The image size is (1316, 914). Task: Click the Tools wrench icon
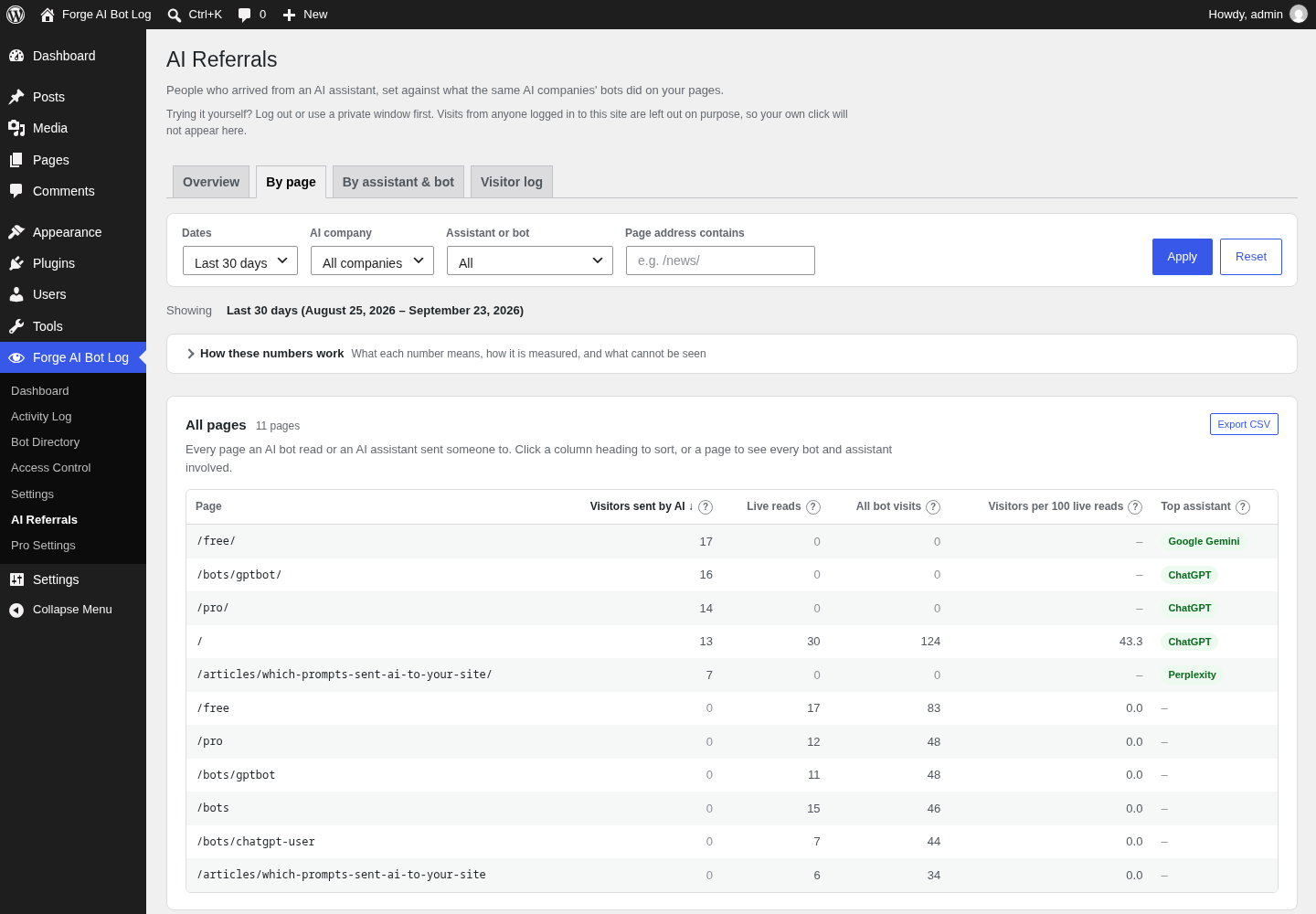(x=16, y=326)
